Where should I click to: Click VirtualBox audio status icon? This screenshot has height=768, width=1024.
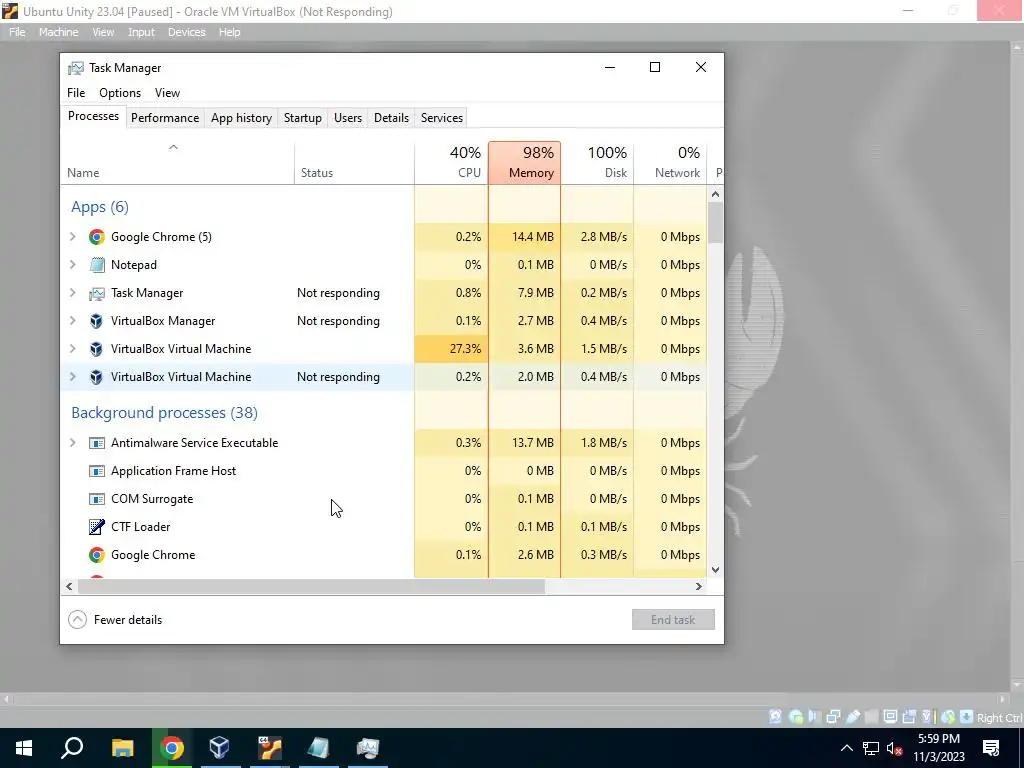814,717
